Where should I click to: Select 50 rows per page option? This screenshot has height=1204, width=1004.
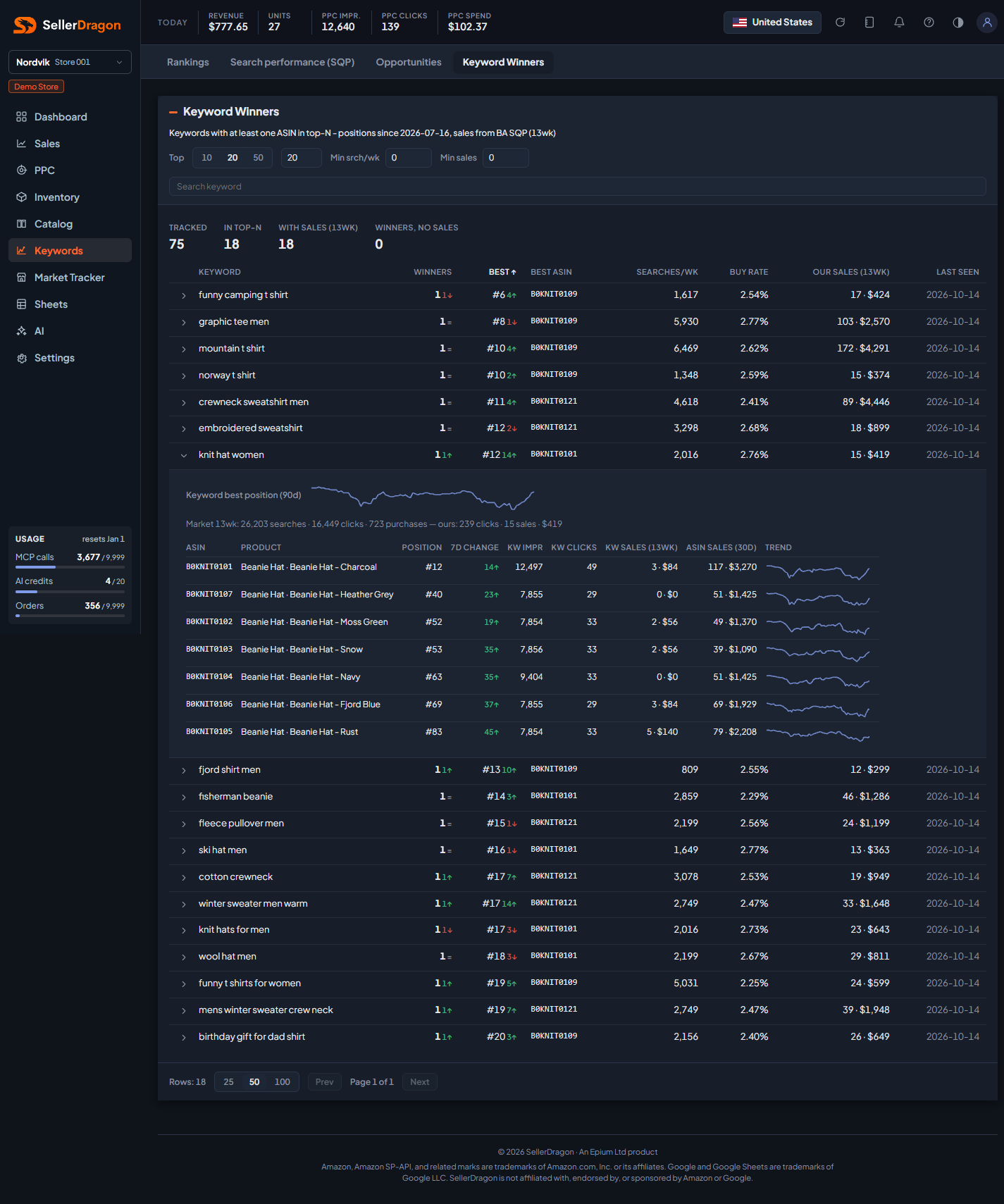click(254, 1082)
